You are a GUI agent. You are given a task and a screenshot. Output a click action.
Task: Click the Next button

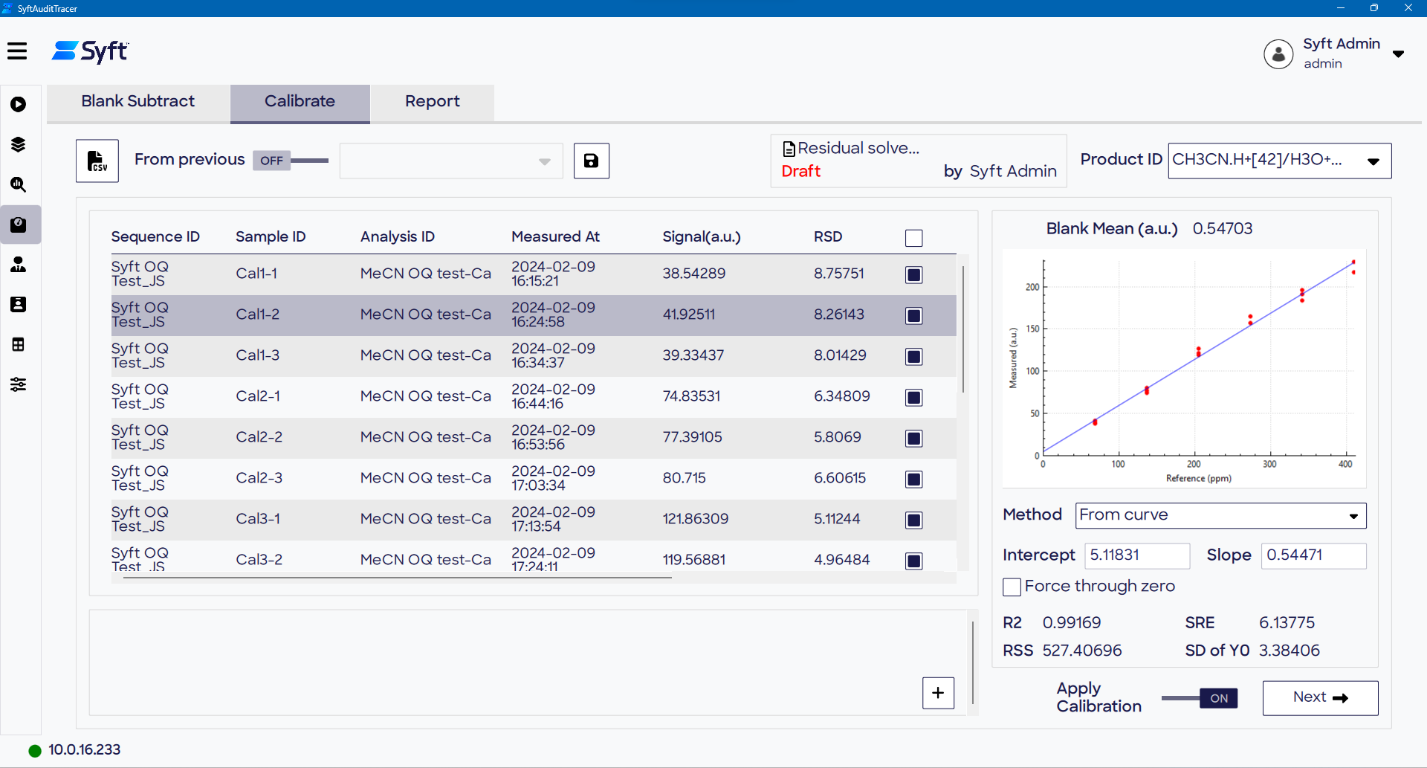click(1320, 698)
